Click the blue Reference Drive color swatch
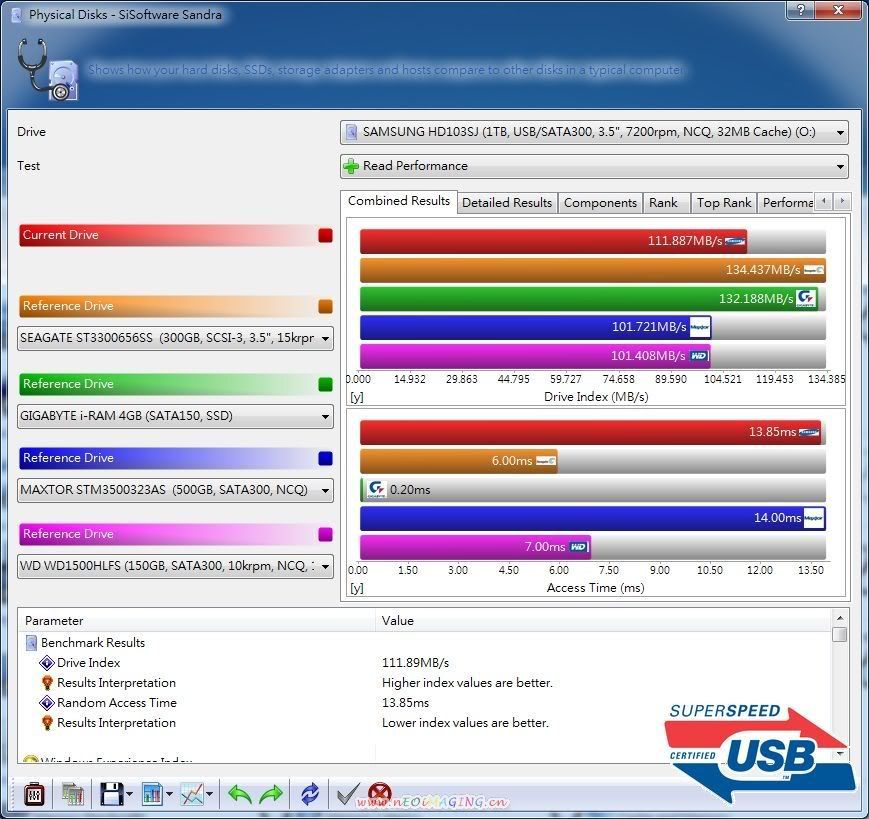The image size is (869, 819). point(325,458)
